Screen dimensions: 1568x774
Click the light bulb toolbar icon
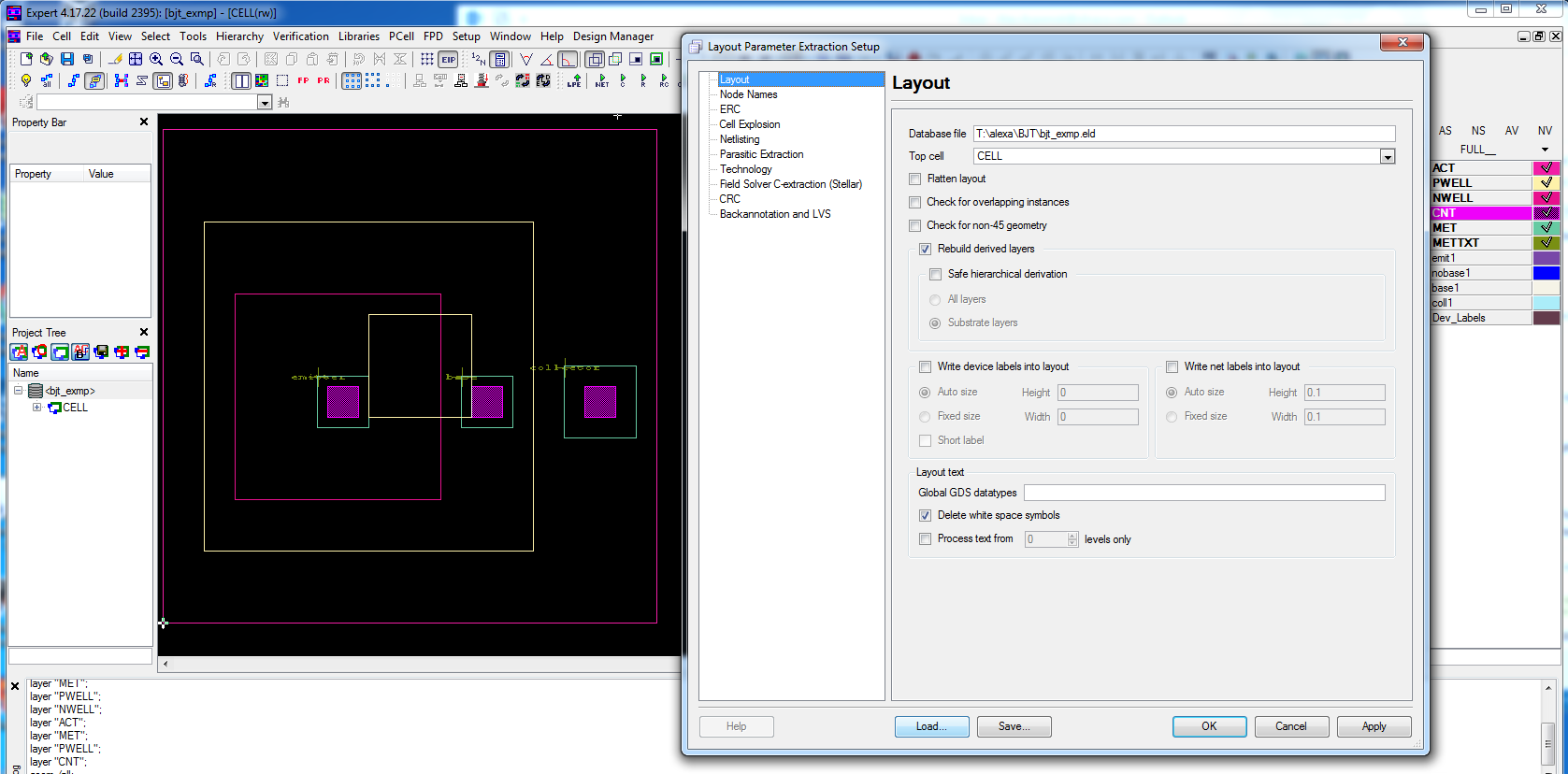pyautogui.click(x=26, y=81)
